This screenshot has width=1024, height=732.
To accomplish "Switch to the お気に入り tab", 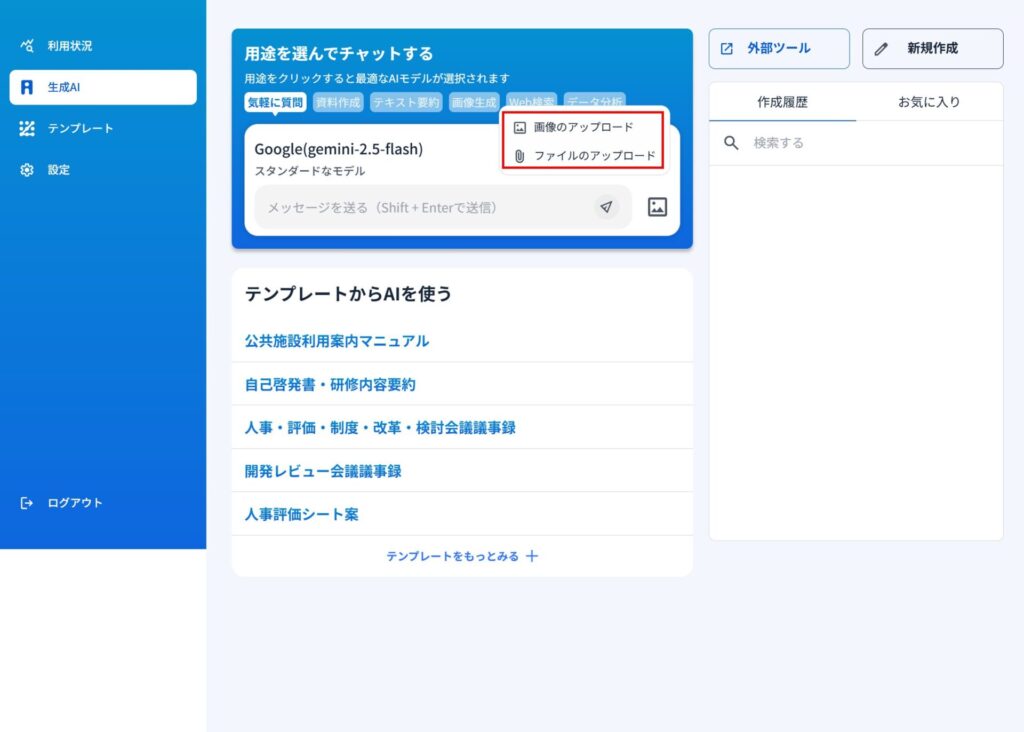I will (x=929, y=102).
